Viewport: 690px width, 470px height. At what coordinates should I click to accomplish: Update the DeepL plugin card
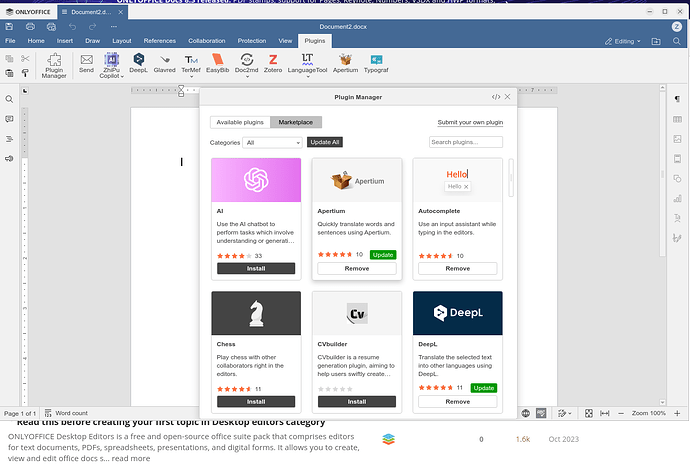click(x=484, y=388)
